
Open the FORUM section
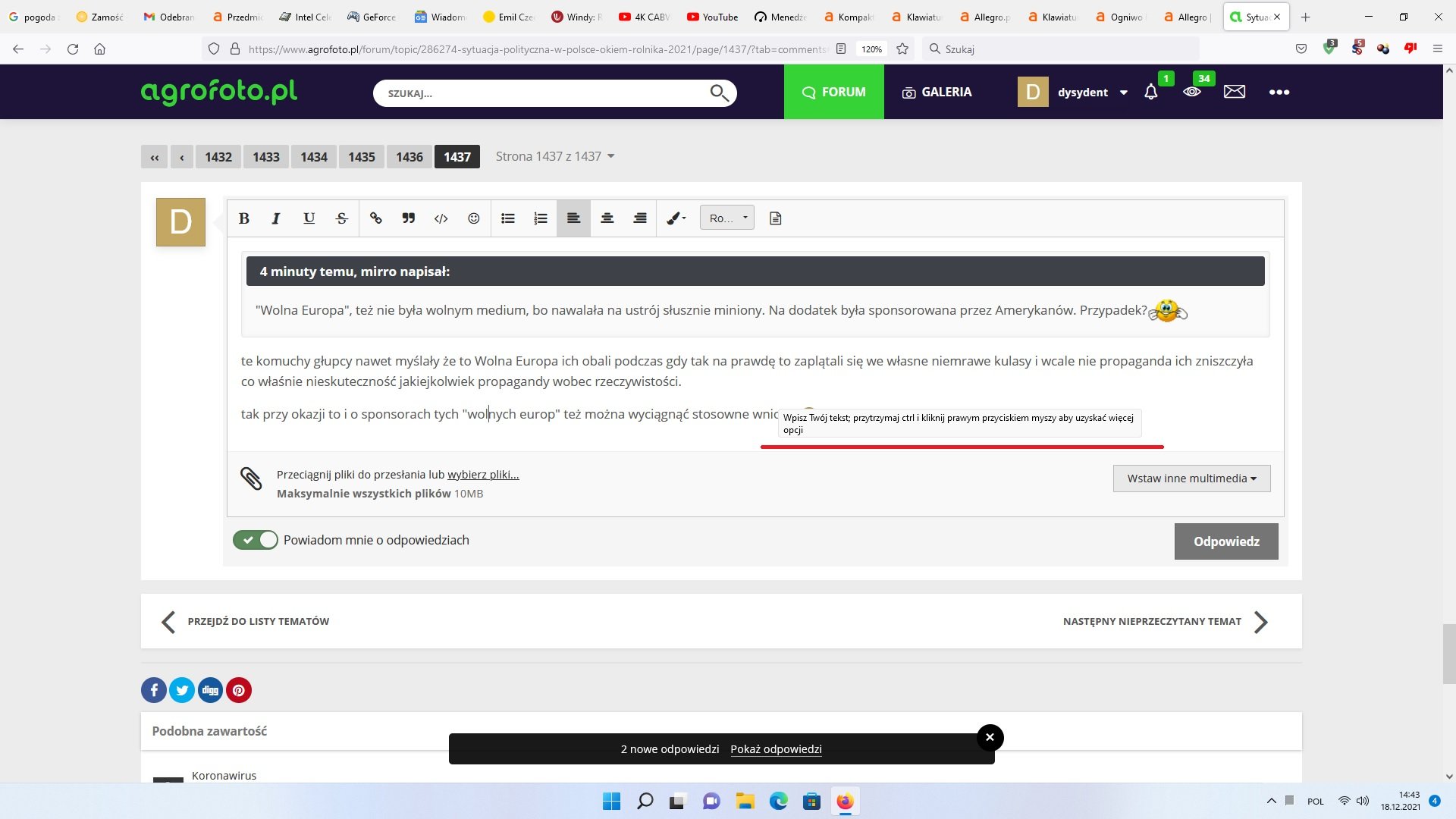pyautogui.click(x=833, y=92)
